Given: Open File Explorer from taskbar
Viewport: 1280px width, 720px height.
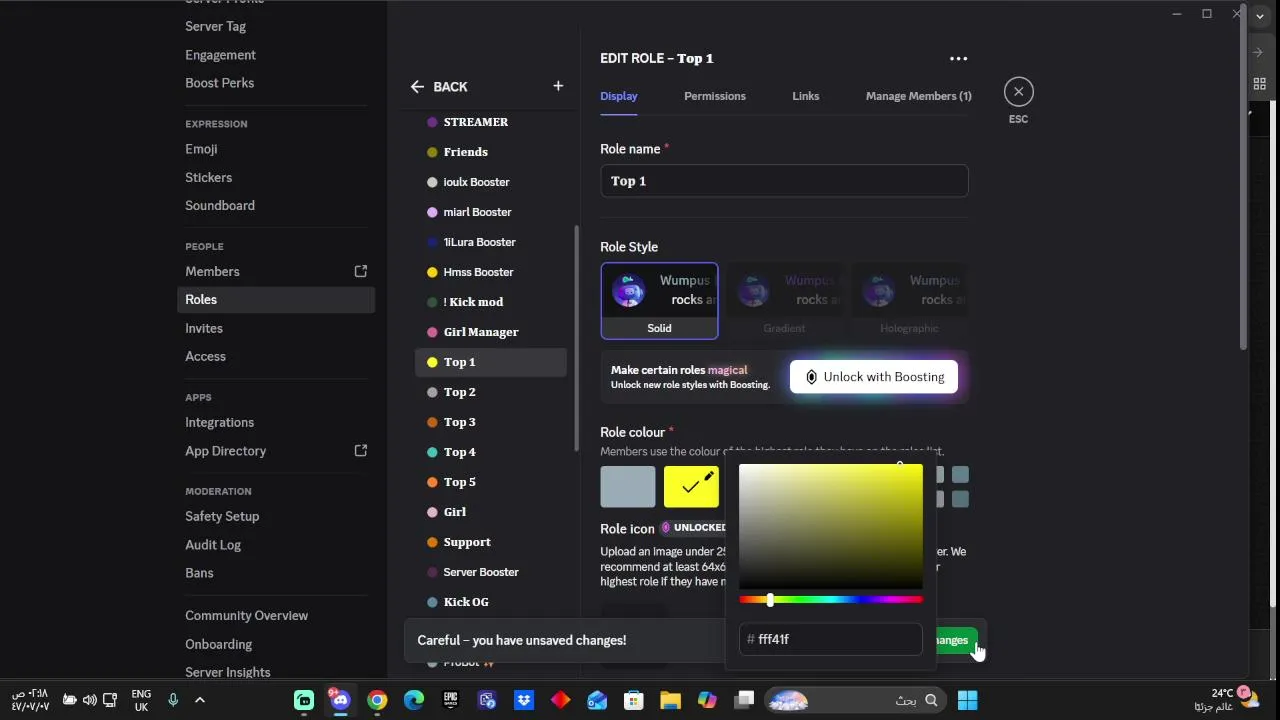Looking at the screenshot, I should pos(670,700).
